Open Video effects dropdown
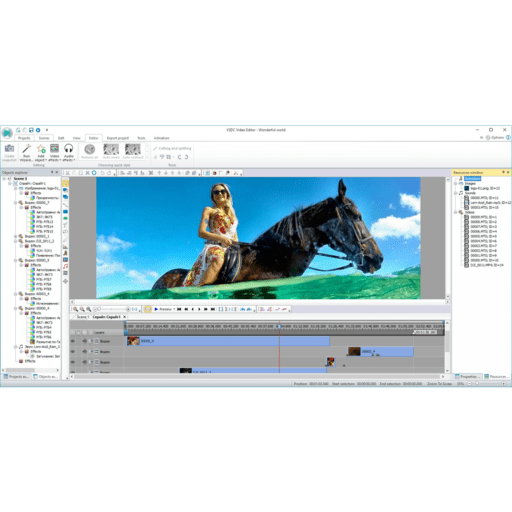 (55, 158)
